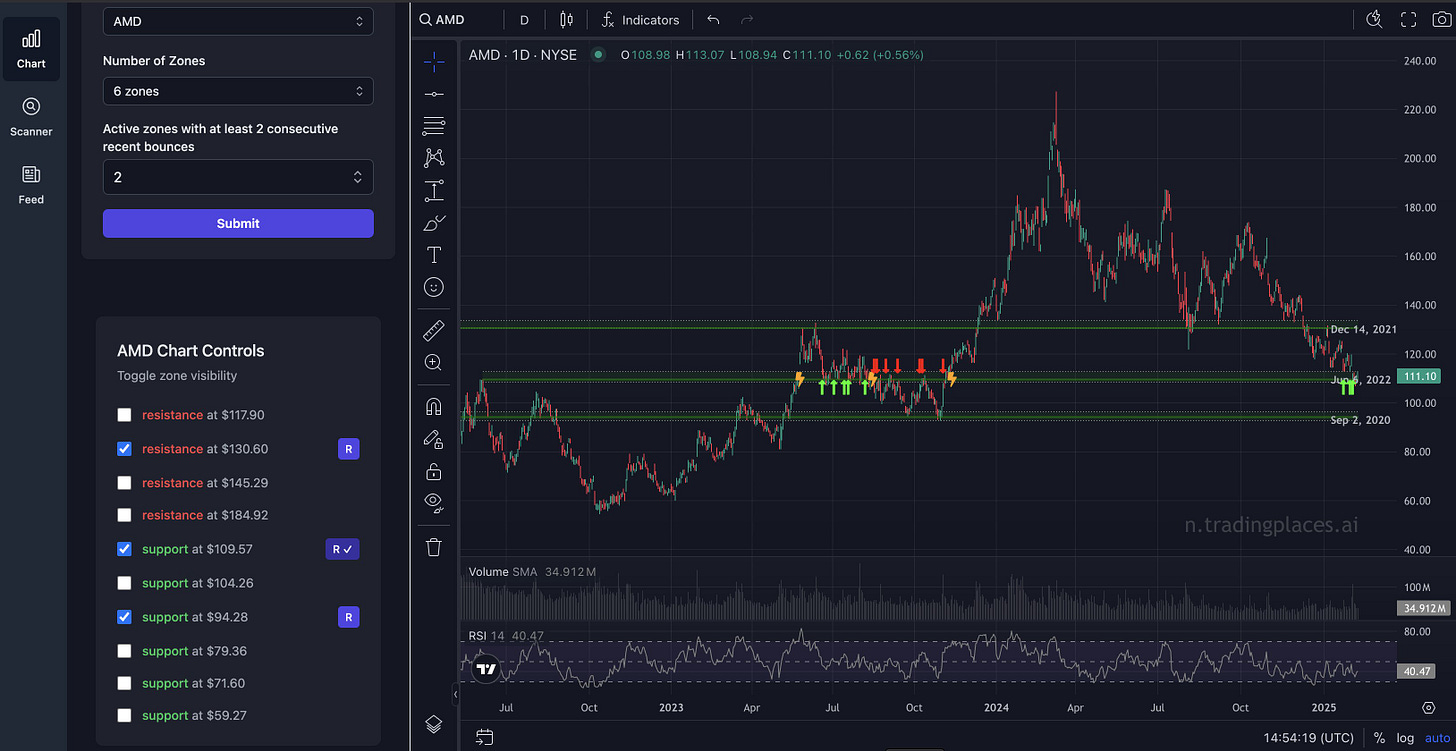Redo the chart action

coord(747,20)
